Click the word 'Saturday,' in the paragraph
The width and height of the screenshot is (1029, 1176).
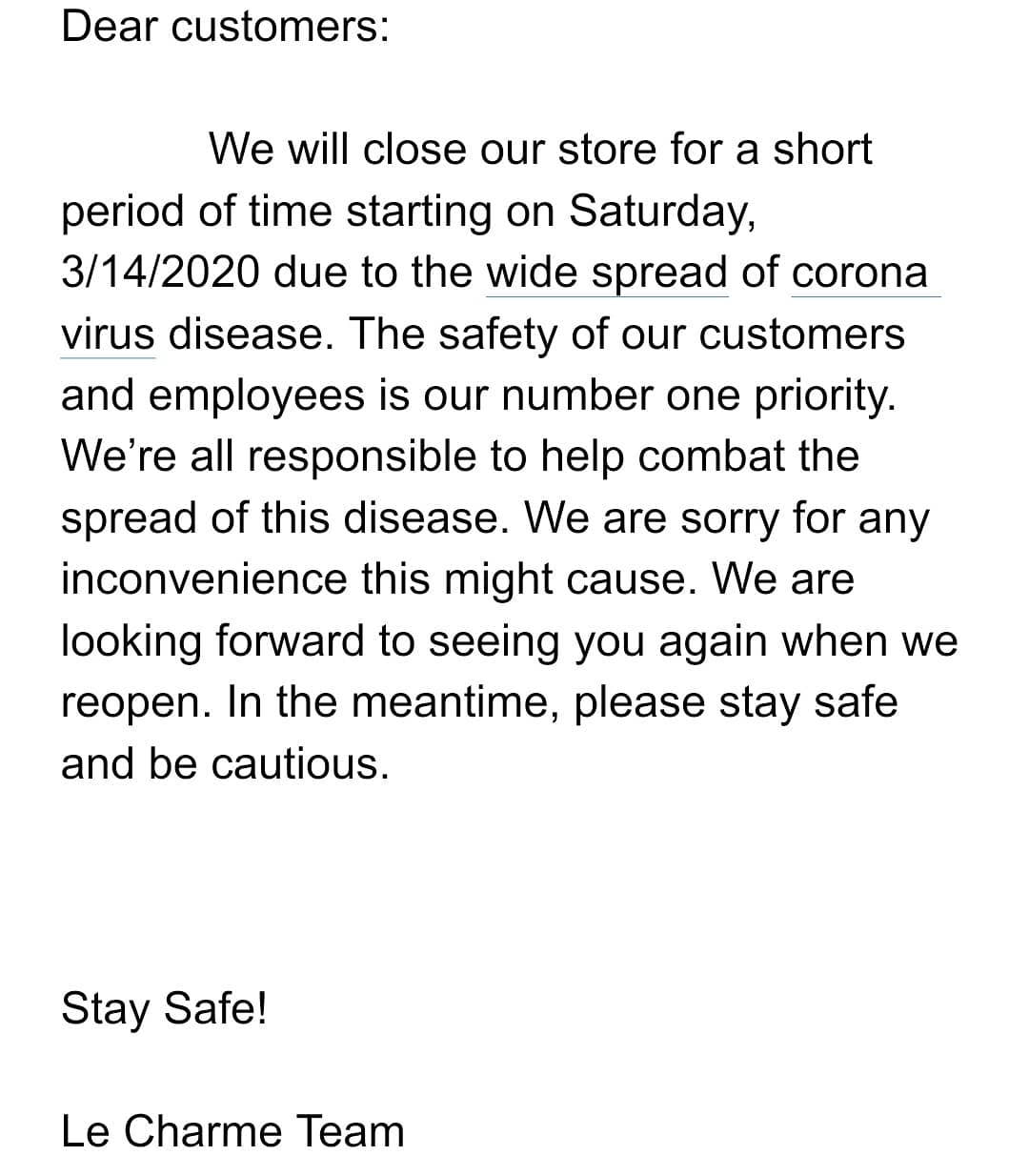tap(663, 213)
